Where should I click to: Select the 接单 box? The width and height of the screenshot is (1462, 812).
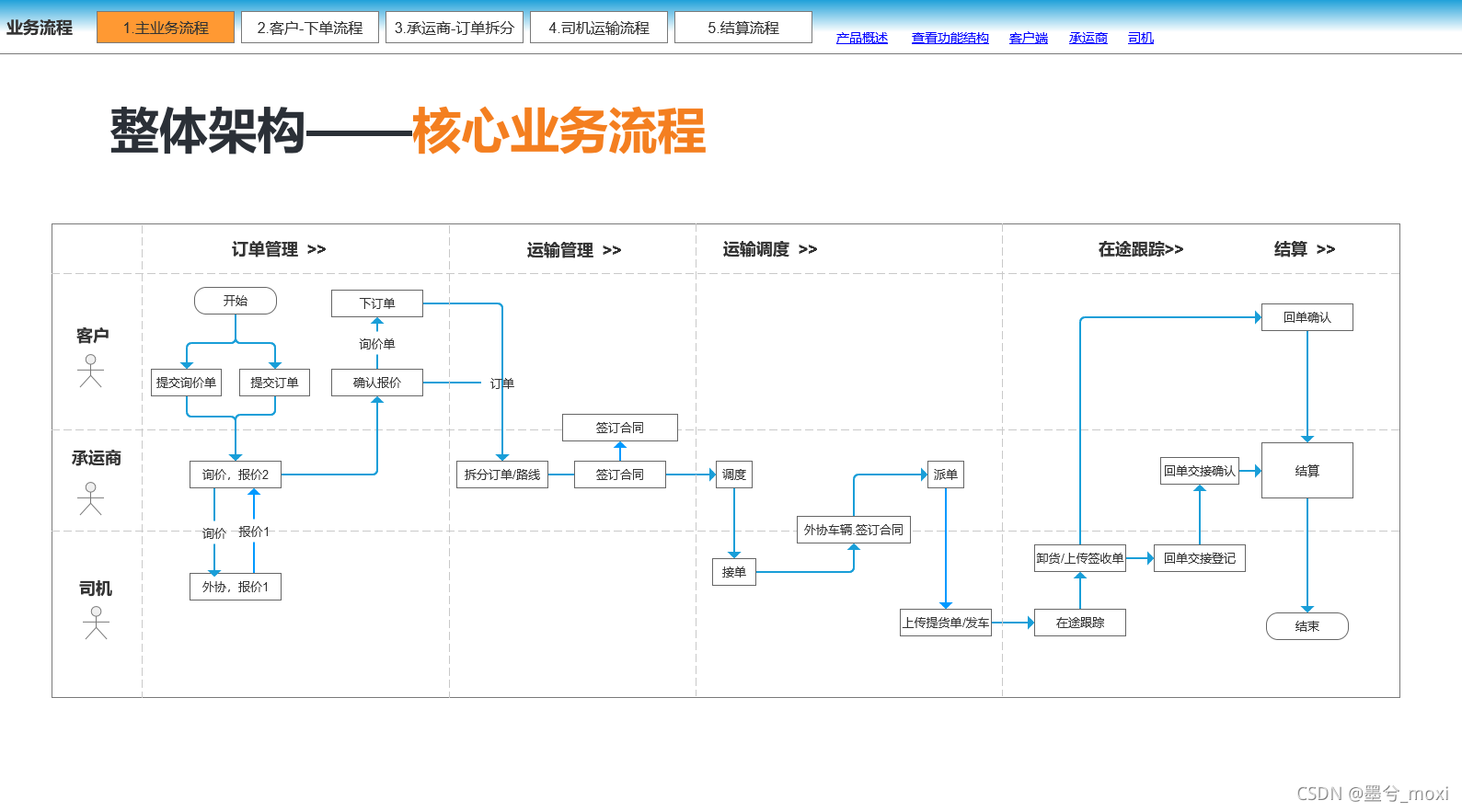(734, 572)
